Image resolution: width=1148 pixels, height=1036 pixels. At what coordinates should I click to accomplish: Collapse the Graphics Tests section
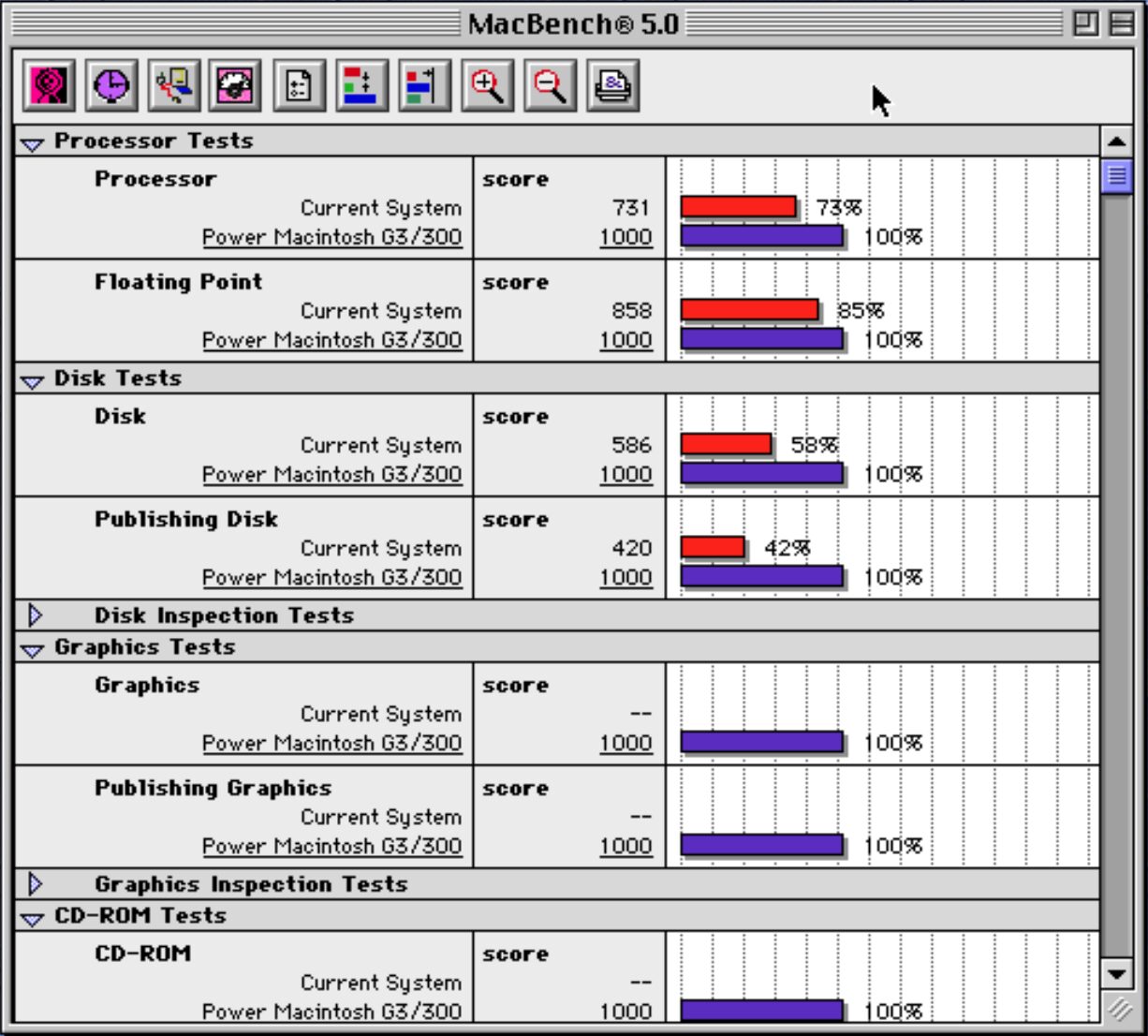(x=33, y=649)
